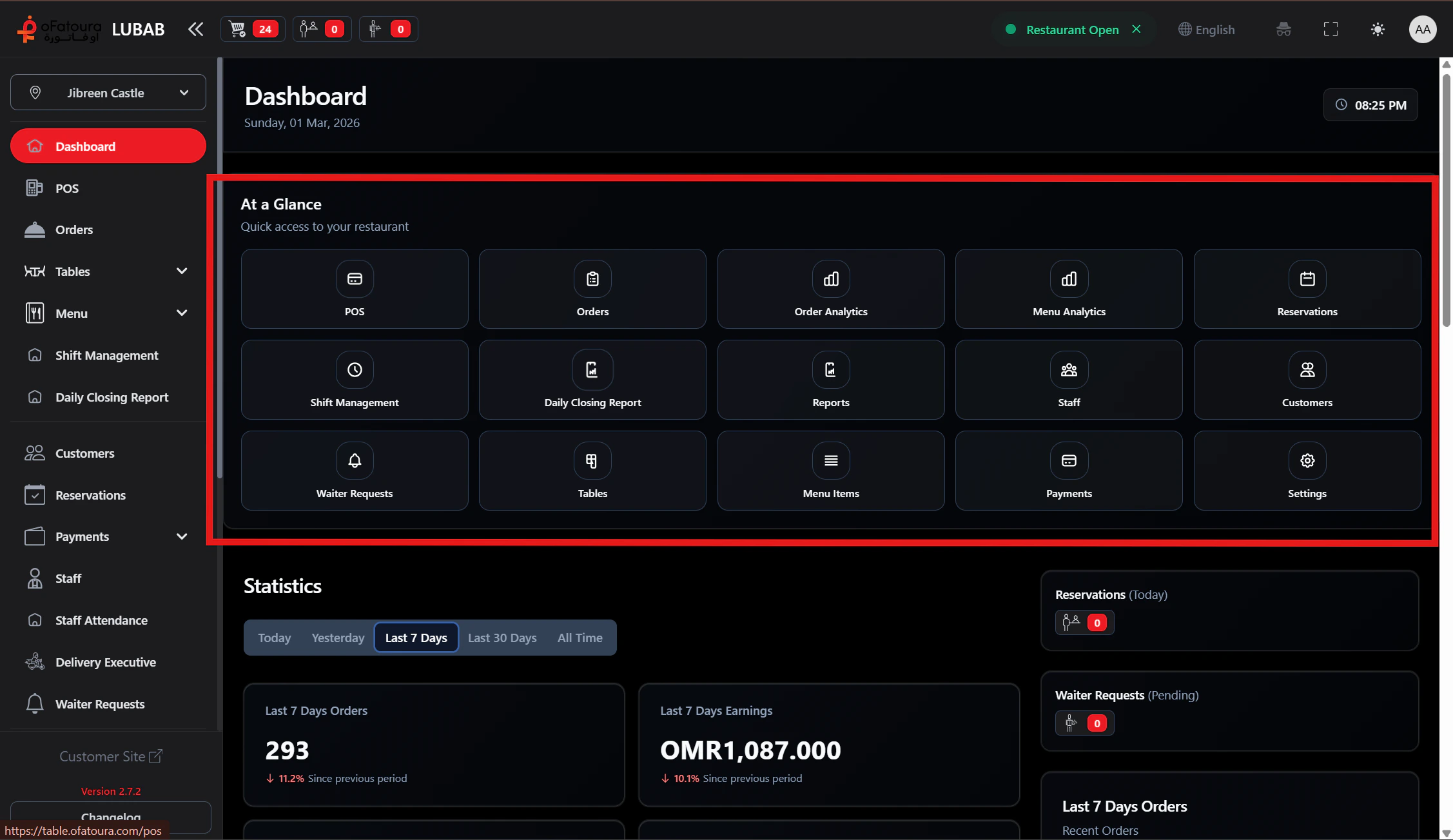Screen dimensions: 1453x840
Task: Dismiss the Restaurant Open status with the X
Action: [x=1136, y=29]
